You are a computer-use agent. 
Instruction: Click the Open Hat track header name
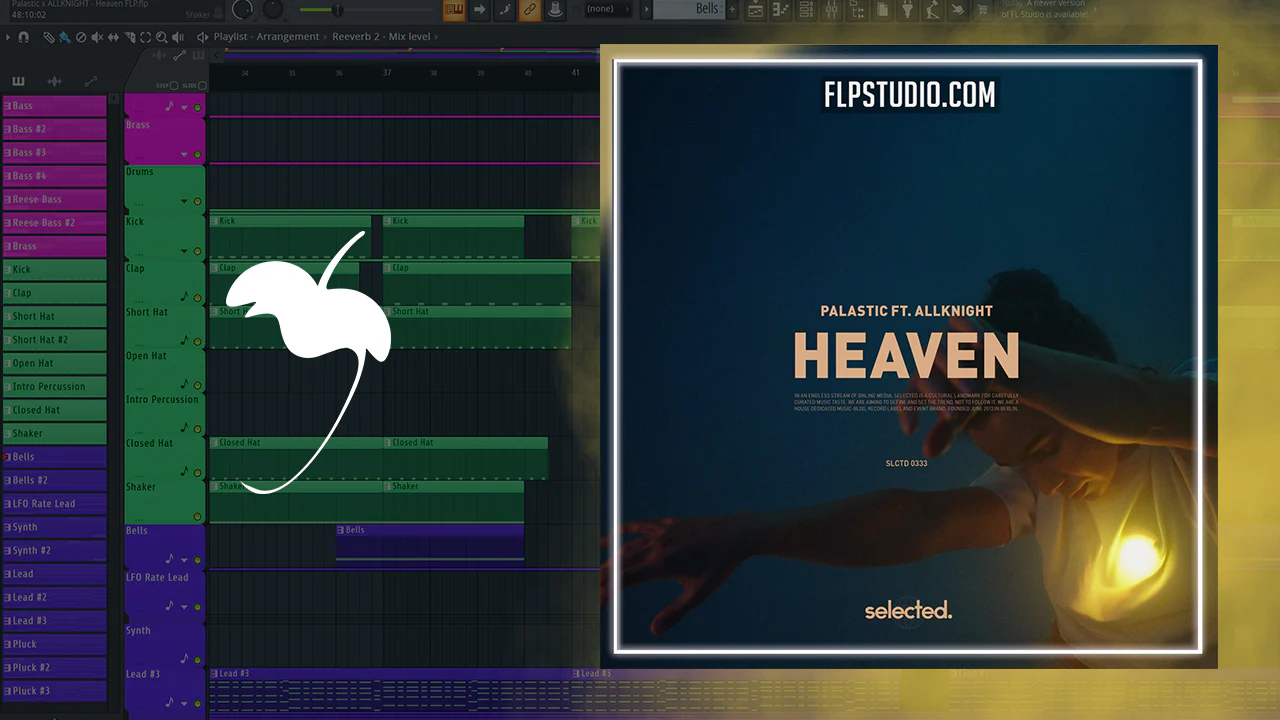coord(146,356)
